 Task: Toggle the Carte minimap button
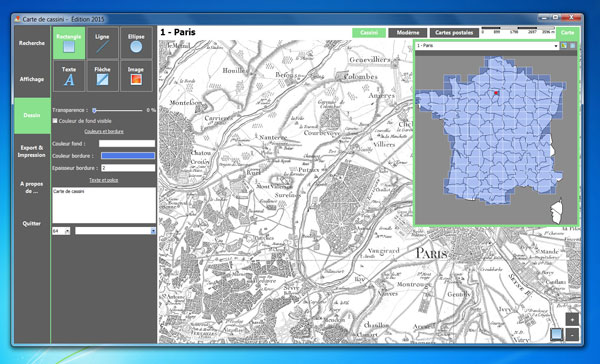click(567, 33)
